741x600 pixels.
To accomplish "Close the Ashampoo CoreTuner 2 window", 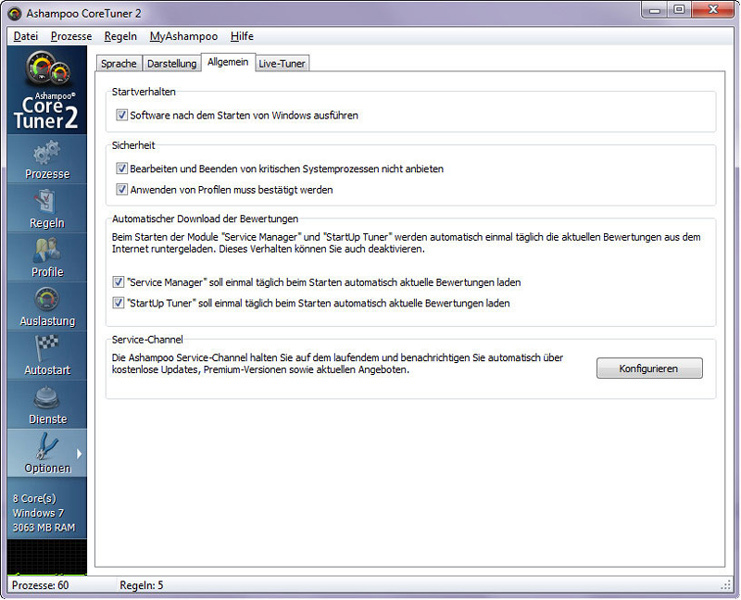I will point(713,9).
